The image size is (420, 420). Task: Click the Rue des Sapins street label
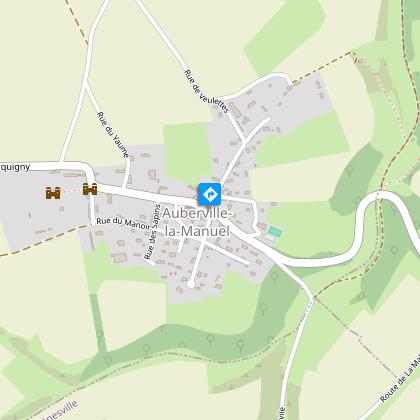pyautogui.click(x=152, y=232)
